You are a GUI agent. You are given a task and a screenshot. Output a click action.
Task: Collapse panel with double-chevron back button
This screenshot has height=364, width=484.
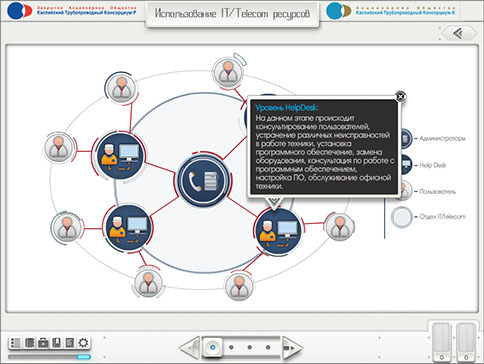pyautogui.click(x=459, y=33)
